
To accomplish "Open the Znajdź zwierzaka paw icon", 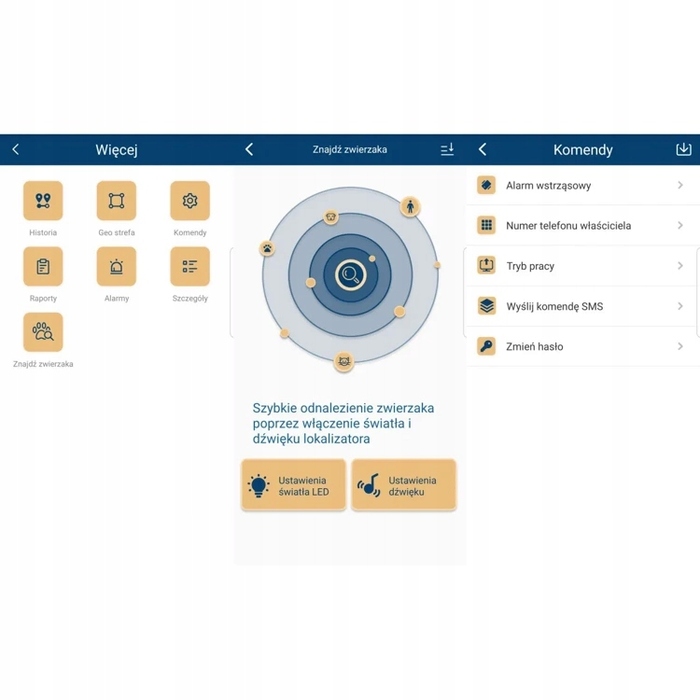I will pyautogui.click(x=43, y=332).
